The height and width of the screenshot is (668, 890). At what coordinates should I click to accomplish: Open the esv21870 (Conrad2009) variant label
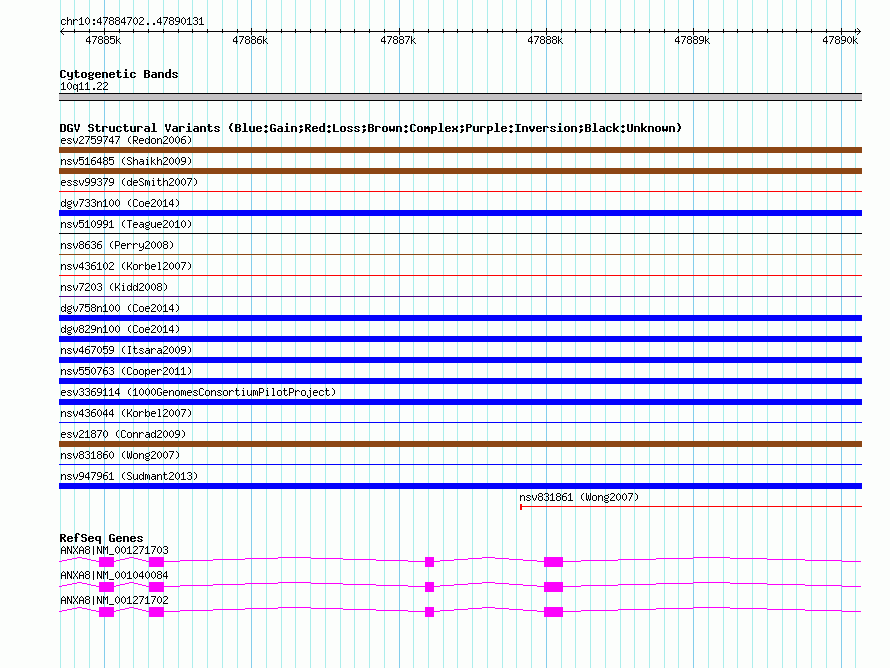123,434
